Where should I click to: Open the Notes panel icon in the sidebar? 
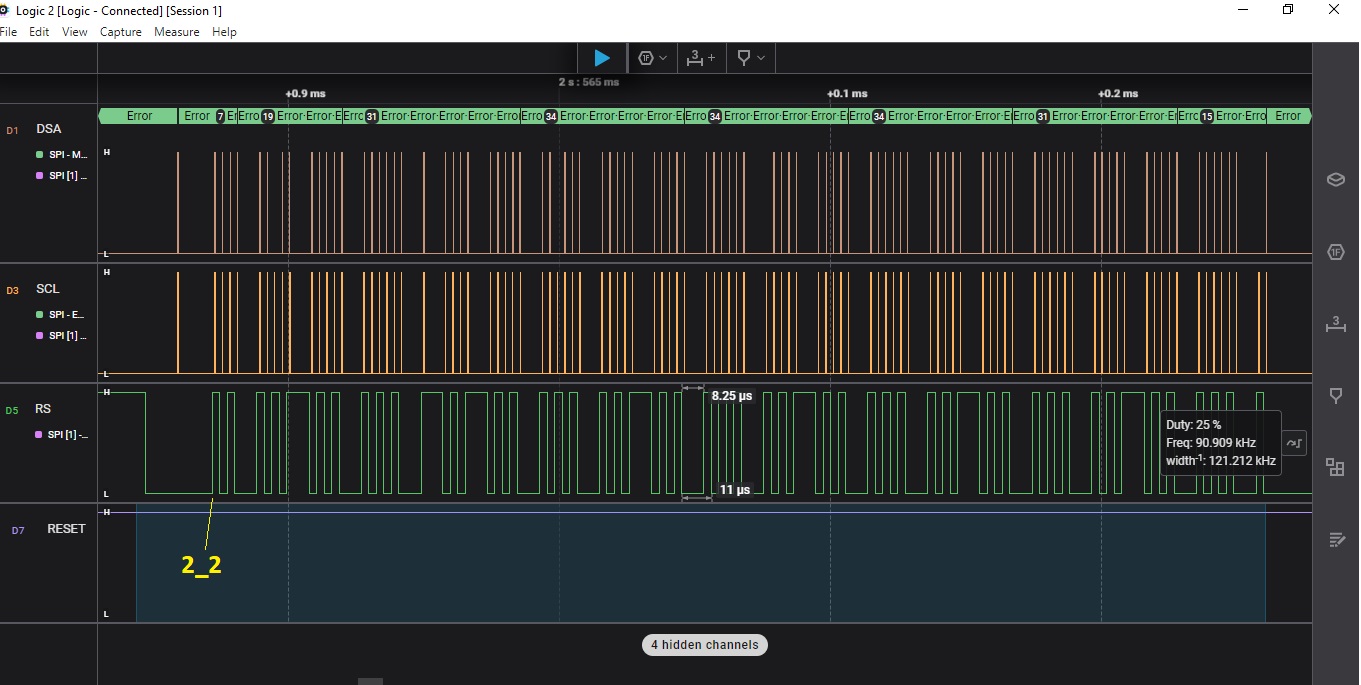coord(1335,539)
